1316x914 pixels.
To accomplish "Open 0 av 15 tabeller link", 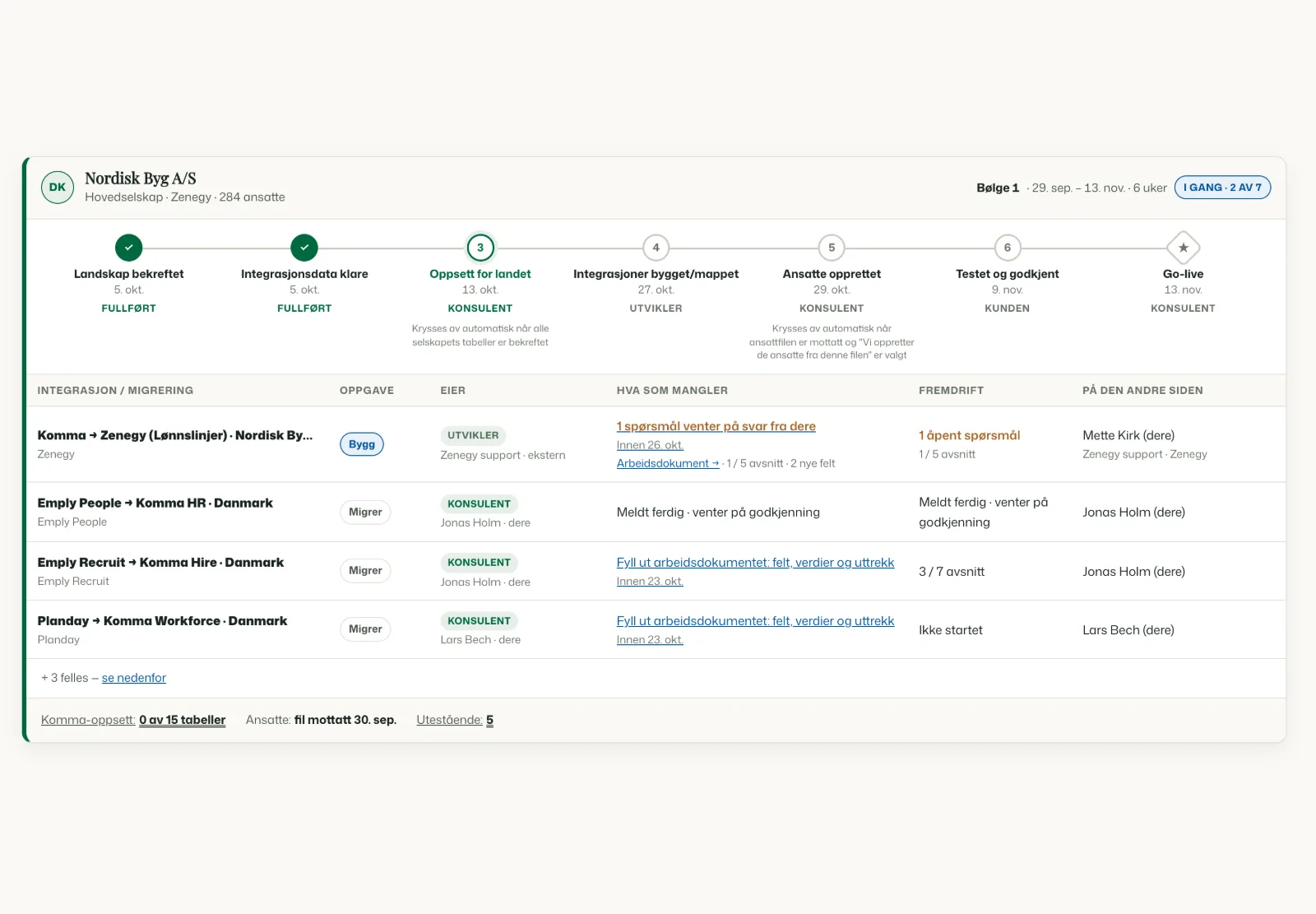I will coord(183,720).
